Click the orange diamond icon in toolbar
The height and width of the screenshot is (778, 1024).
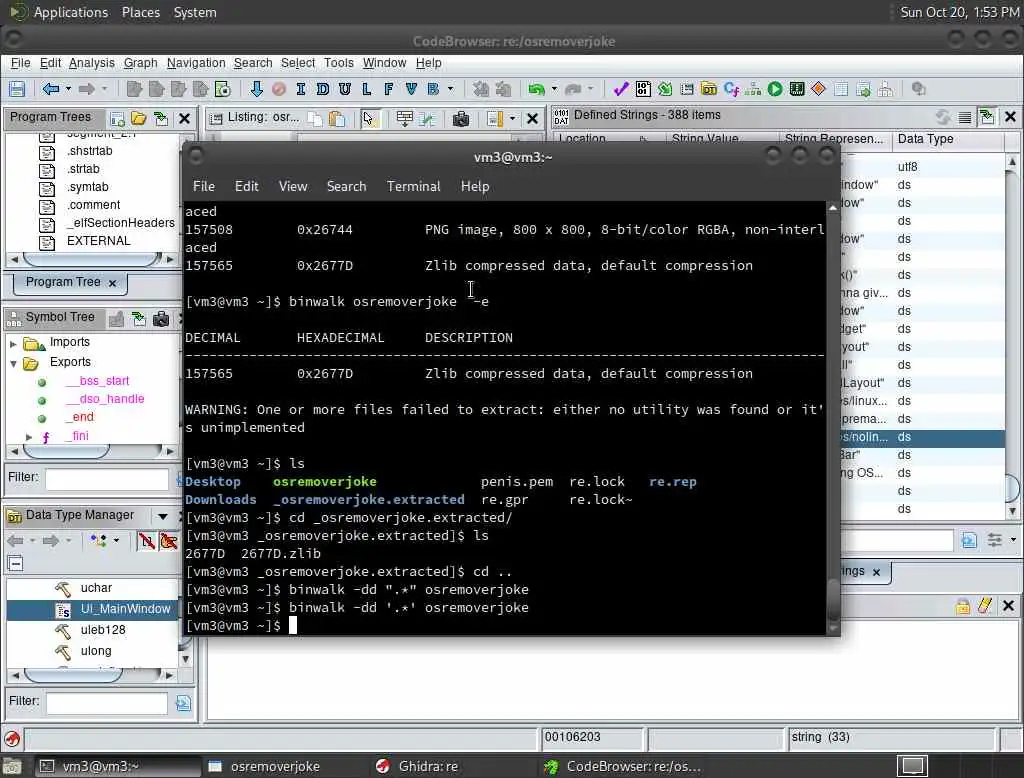click(x=818, y=89)
